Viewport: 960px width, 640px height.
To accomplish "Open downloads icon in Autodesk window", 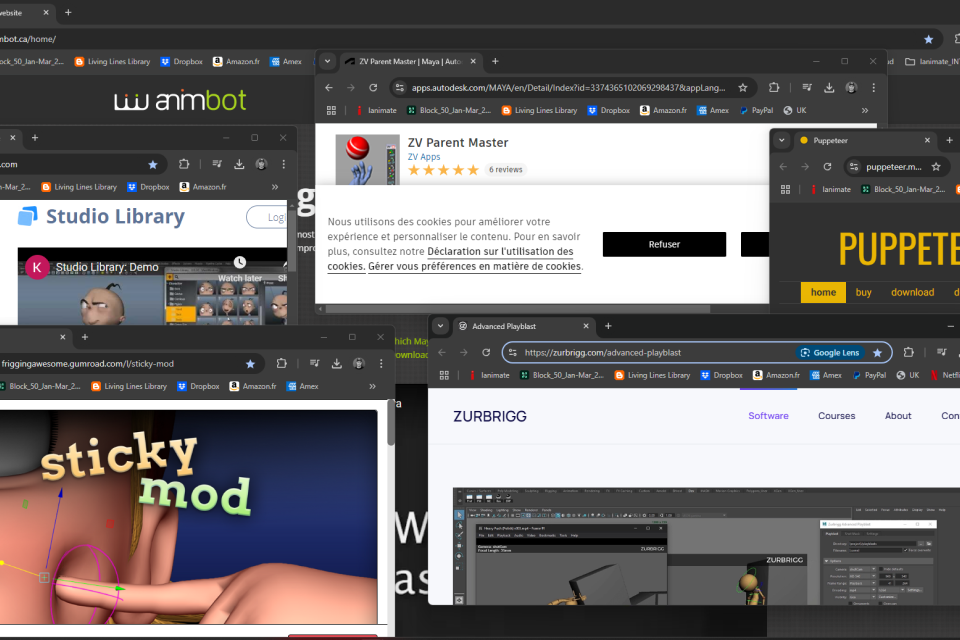I will (x=829, y=88).
